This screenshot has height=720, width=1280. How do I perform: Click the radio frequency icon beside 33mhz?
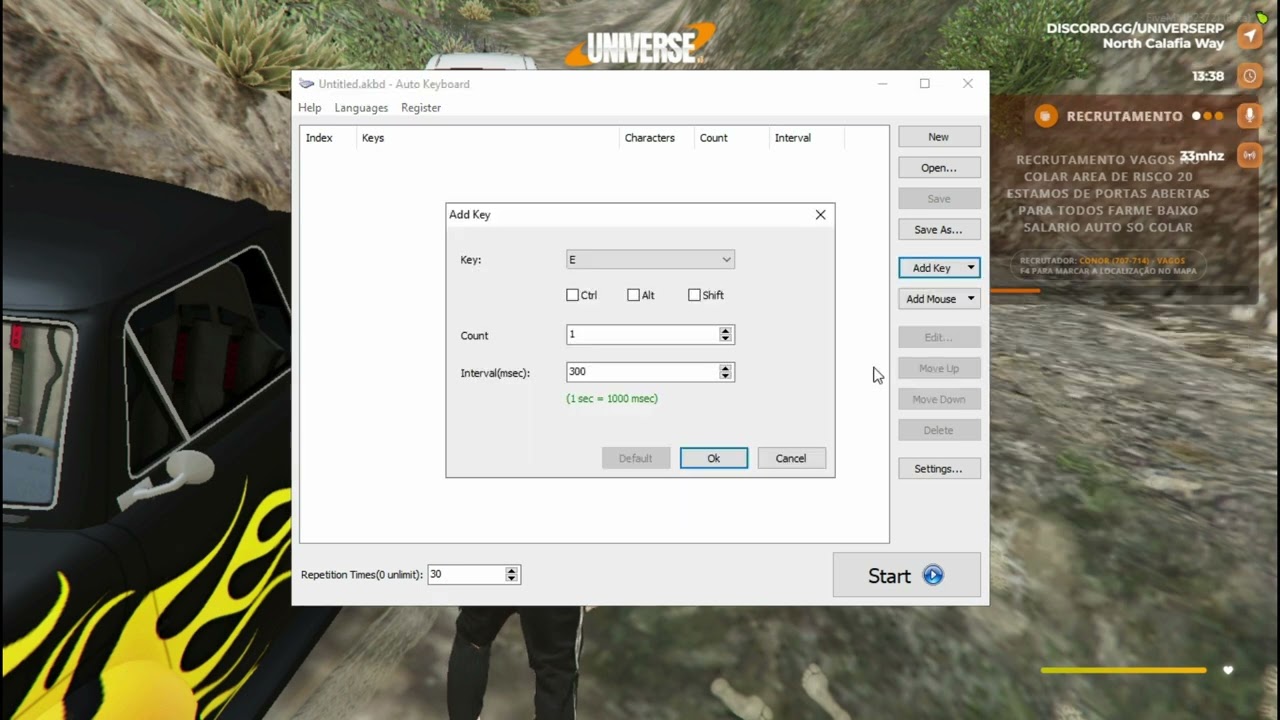1249,155
